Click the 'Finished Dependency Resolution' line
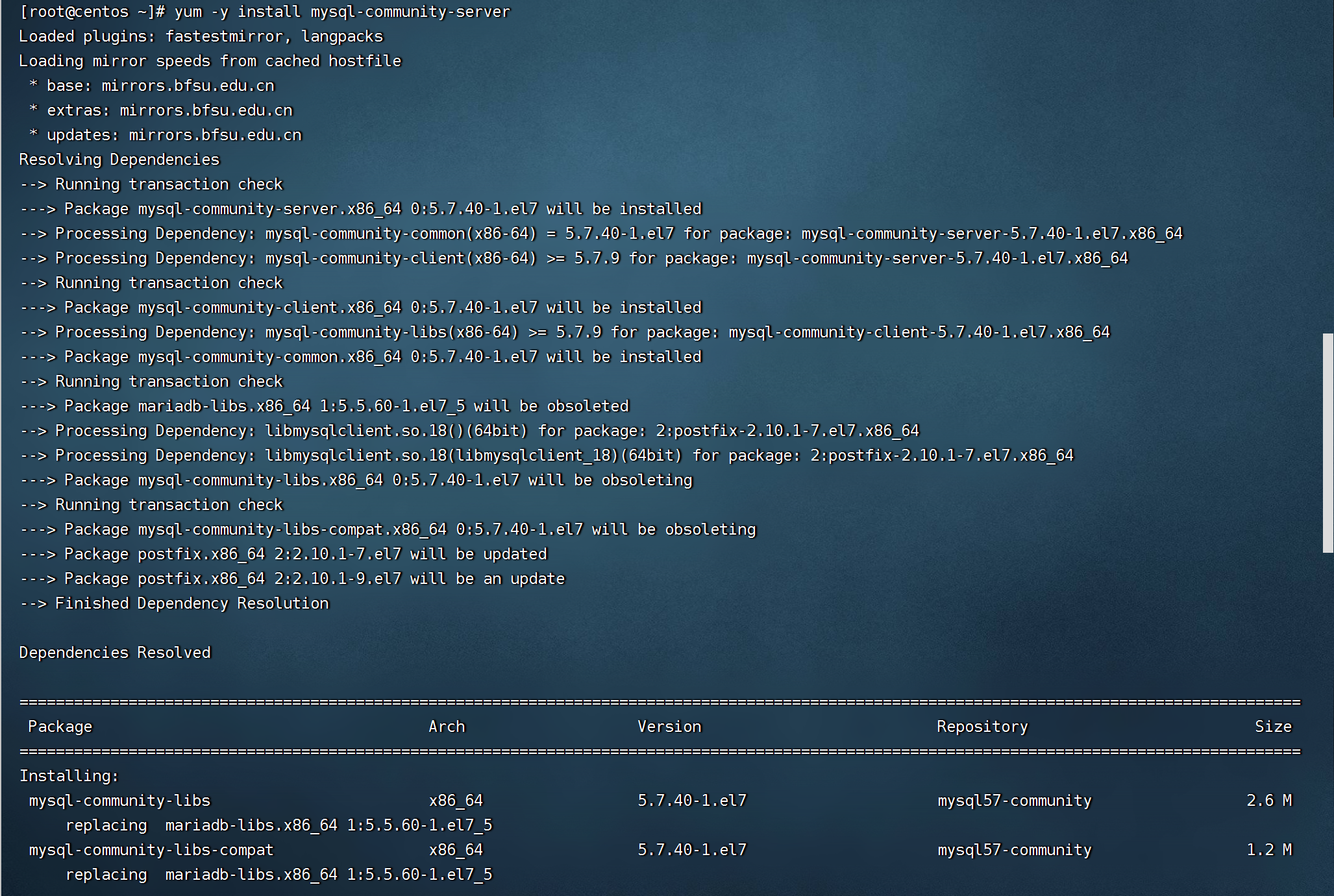The height and width of the screenshot is (896, 1334). [175, 603]
